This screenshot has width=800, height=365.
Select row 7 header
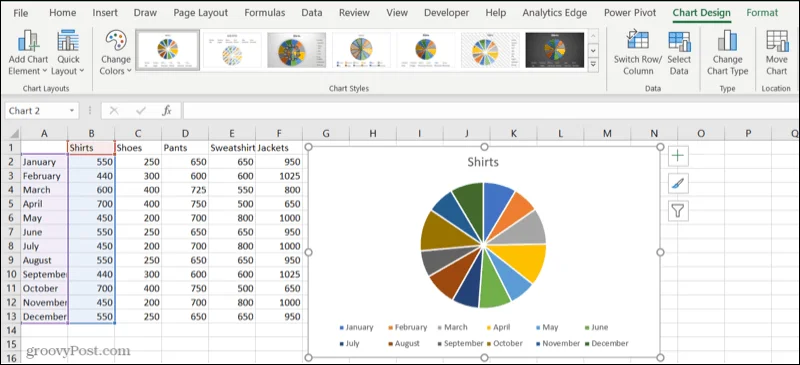point(10,232)
